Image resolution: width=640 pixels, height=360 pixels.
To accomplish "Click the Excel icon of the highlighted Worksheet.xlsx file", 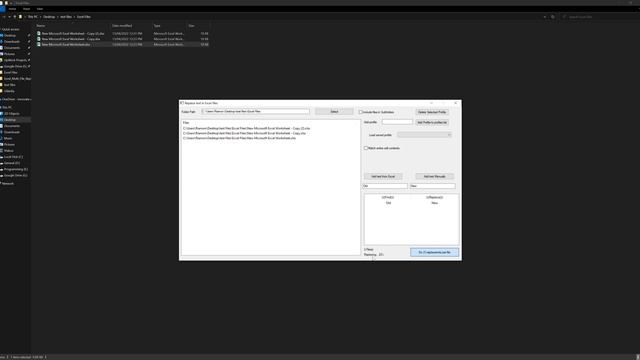I will pos(39,44).
